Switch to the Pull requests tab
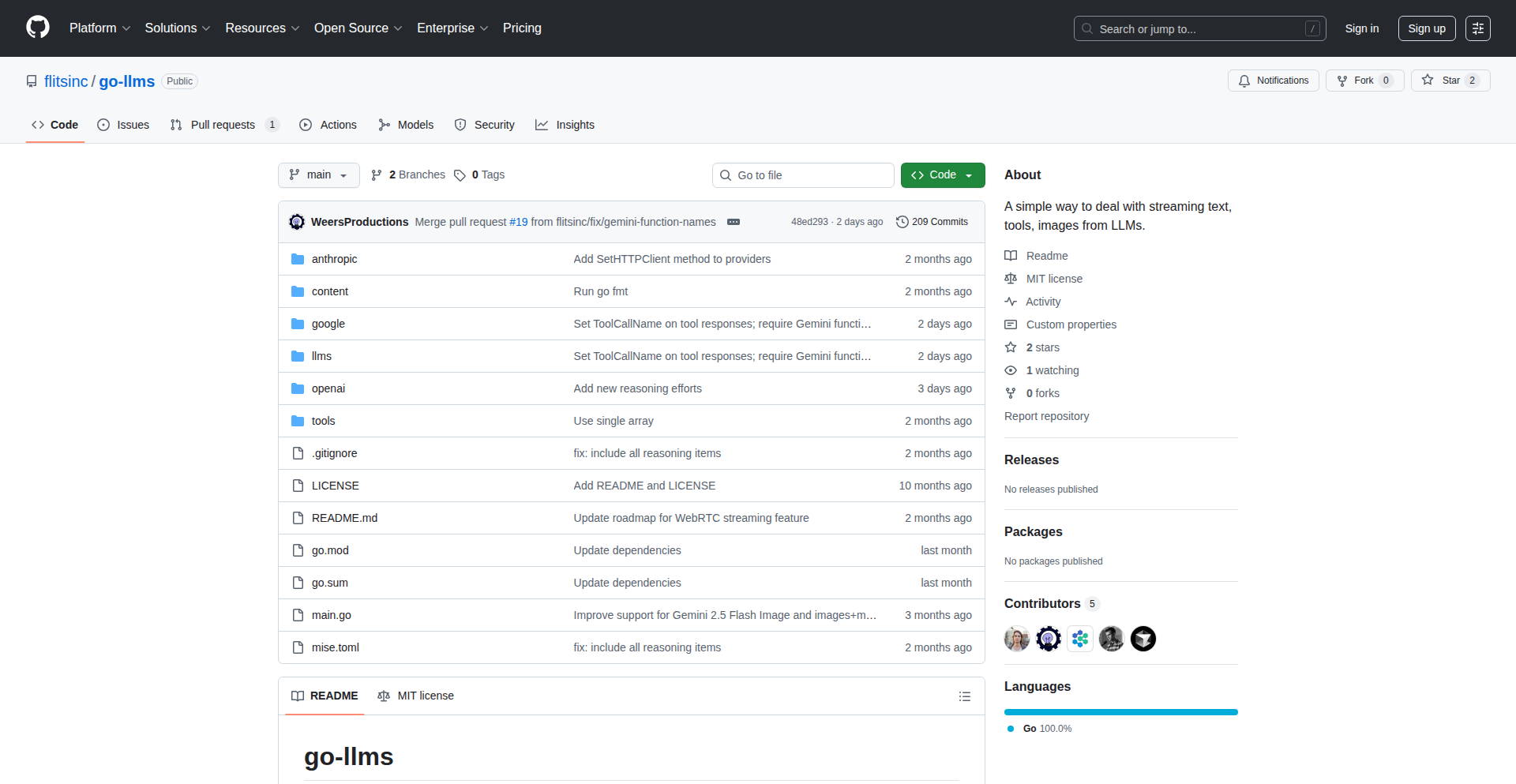 [x=223, y=125]
